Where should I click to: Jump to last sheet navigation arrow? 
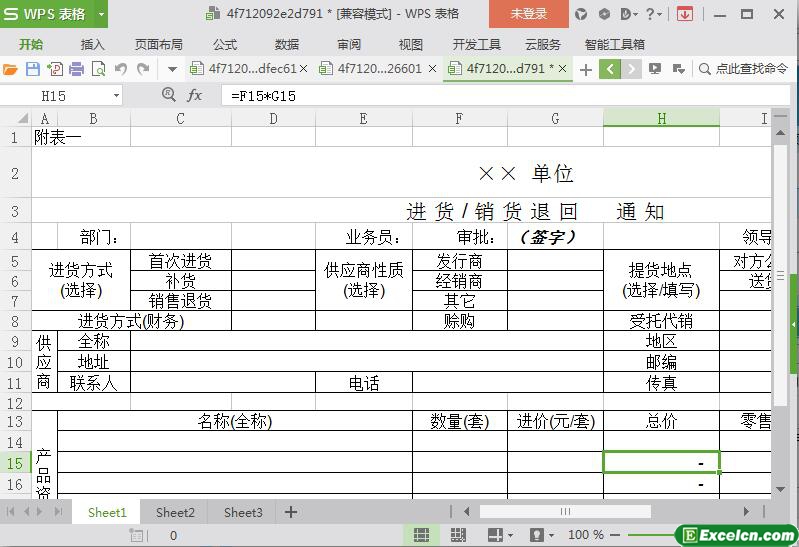58,511
